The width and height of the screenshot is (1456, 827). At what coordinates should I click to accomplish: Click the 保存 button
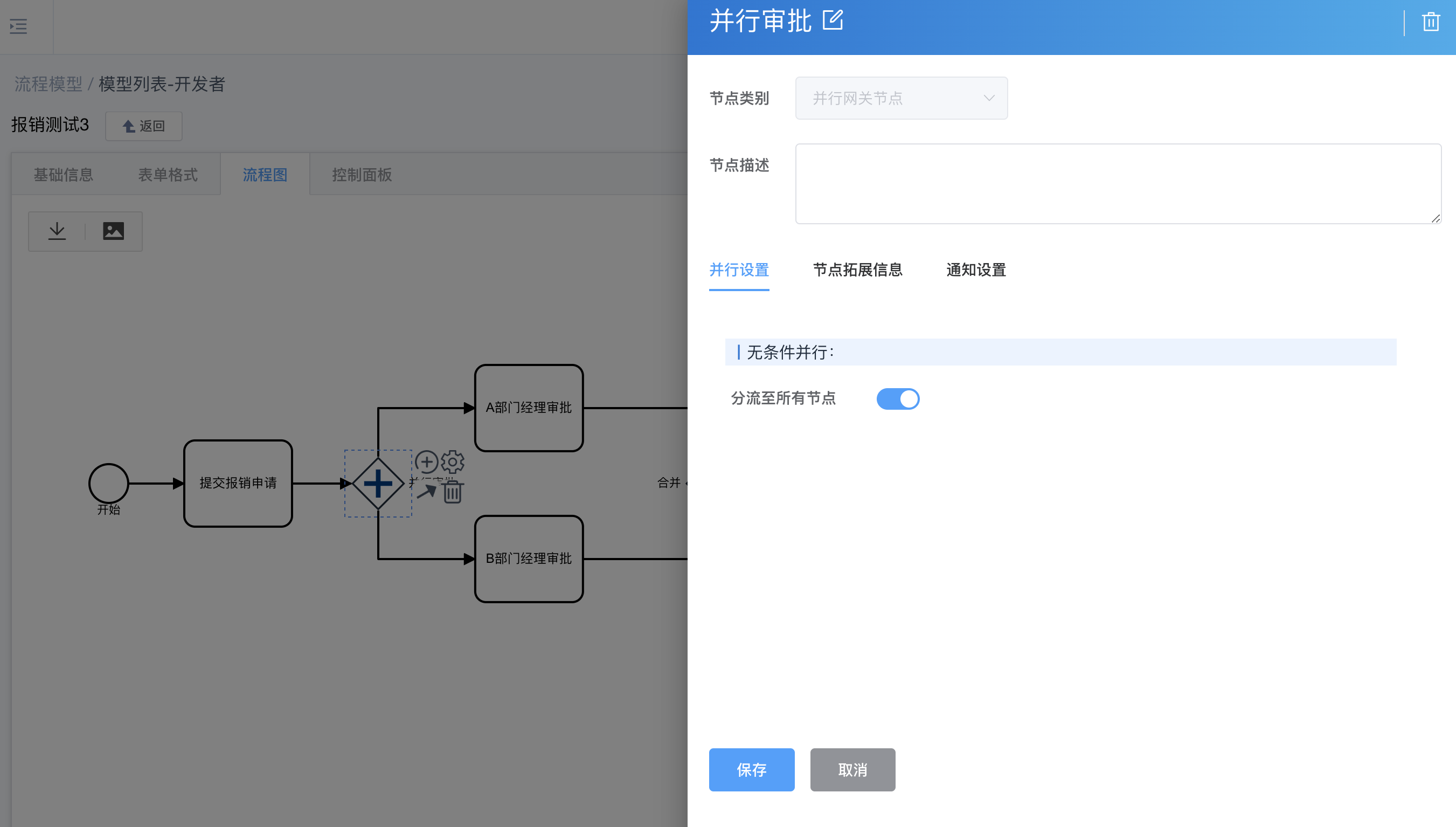point(751,770)
